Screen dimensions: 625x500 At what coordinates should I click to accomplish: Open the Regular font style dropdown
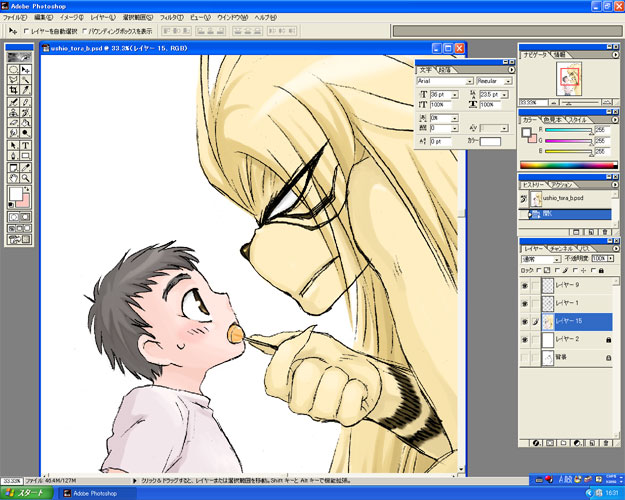[508, 81]
